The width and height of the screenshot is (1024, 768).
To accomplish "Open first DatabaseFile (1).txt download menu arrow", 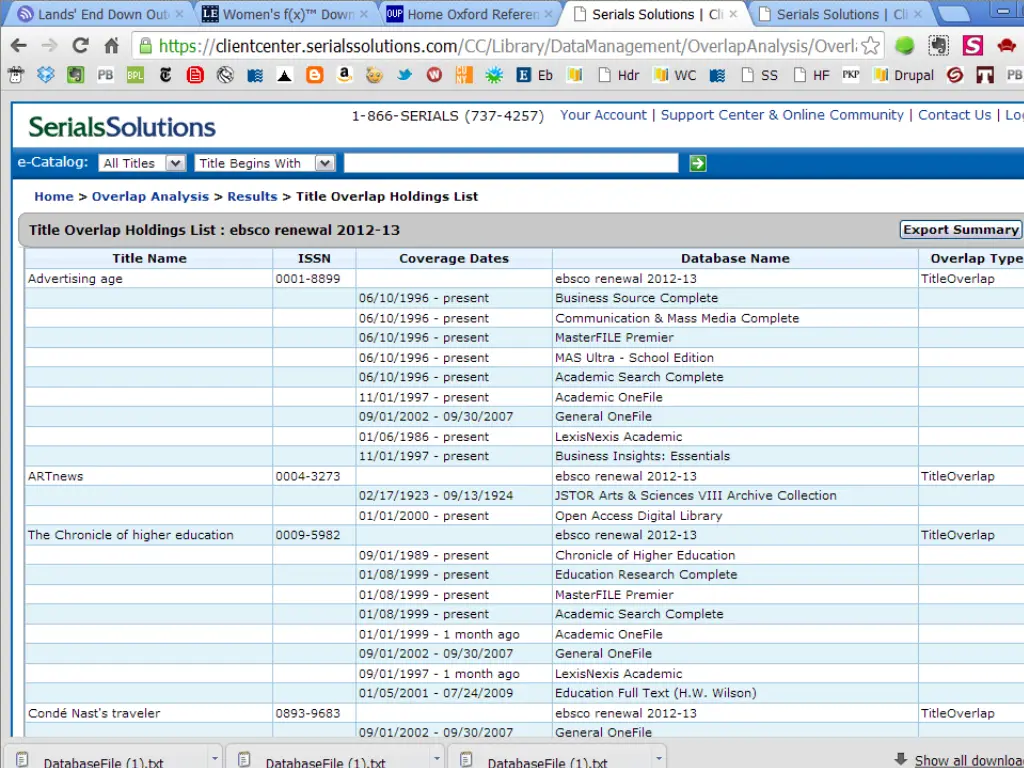I will tap(215, 758).
